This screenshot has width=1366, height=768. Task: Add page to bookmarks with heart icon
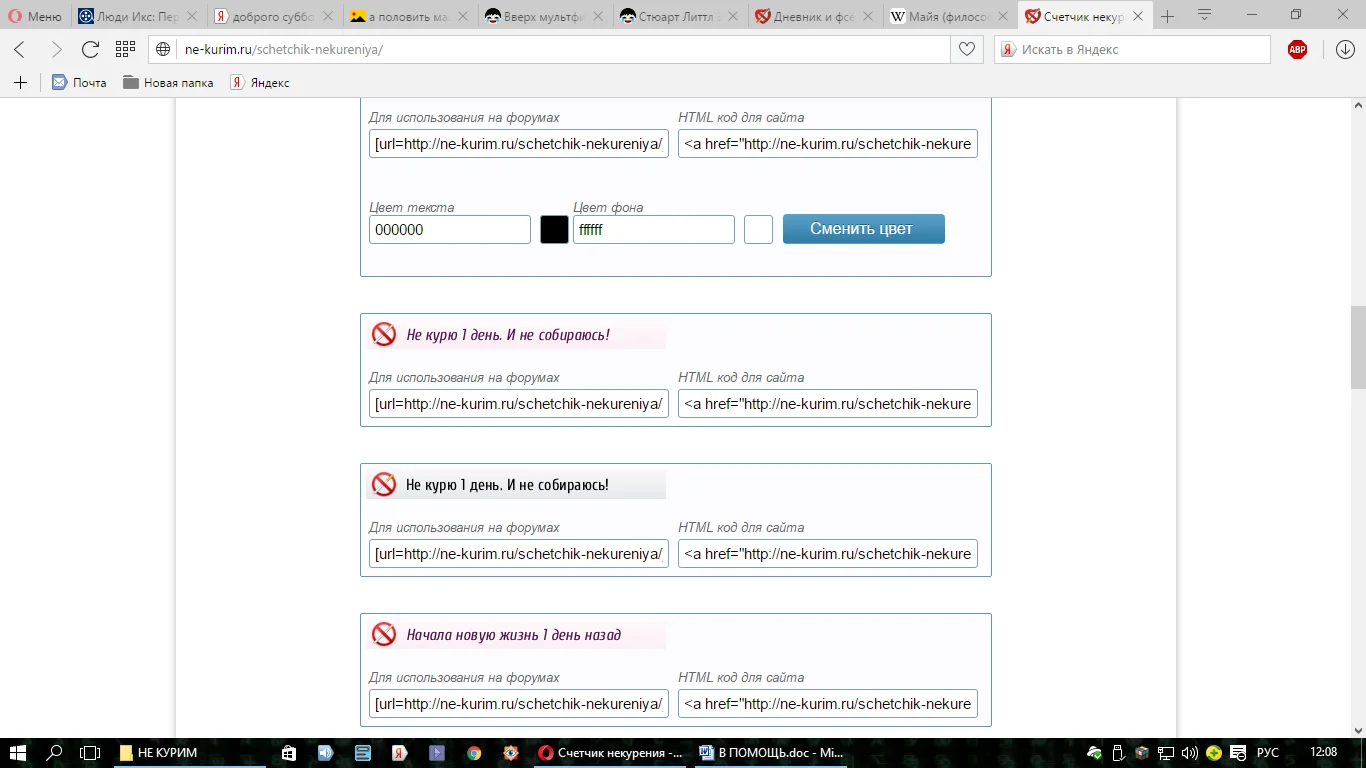click(x=967, y=50)
